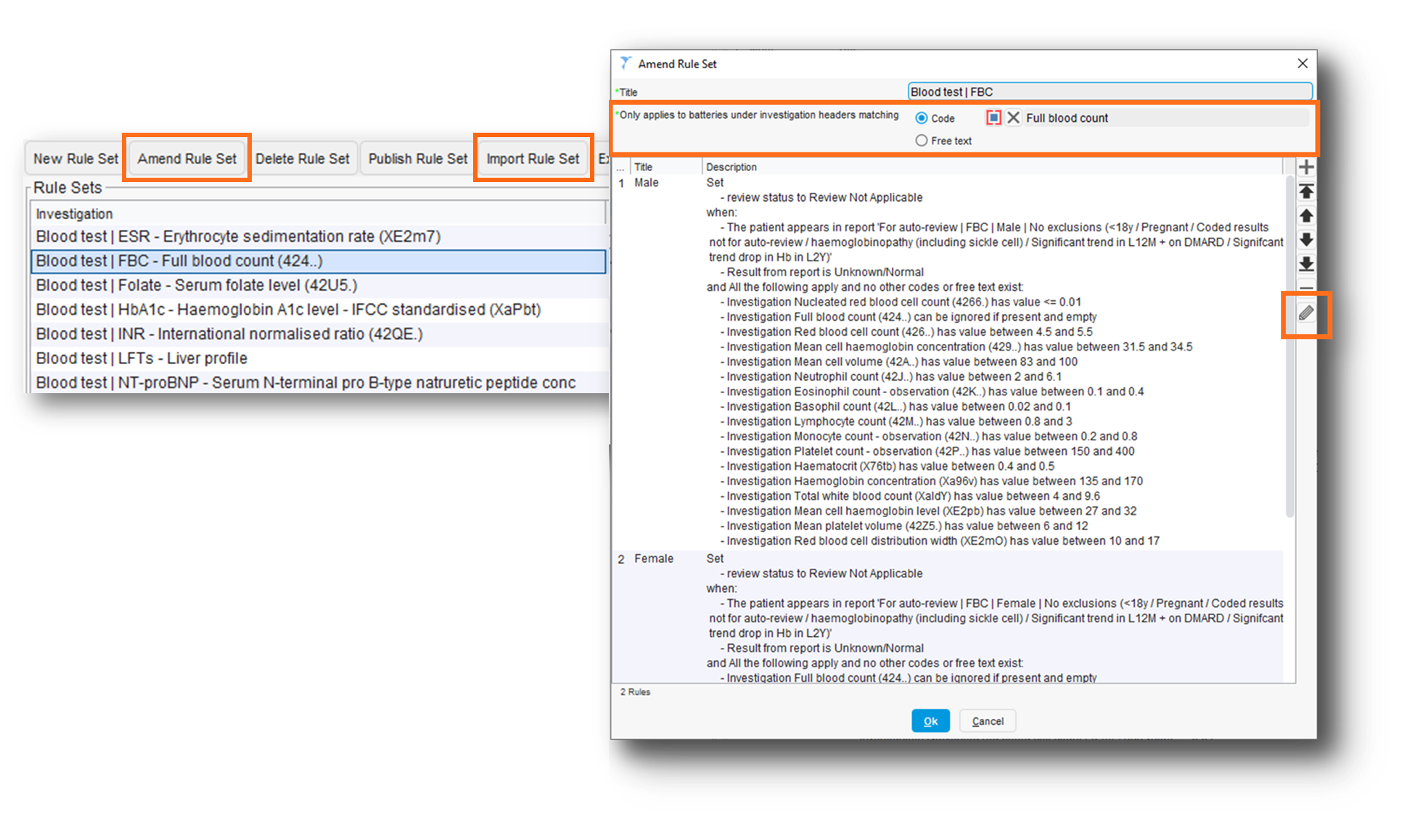The image size is (1418, 840).
Task: Click move rule up arrow icon
Action: [x=1306, y=215]
